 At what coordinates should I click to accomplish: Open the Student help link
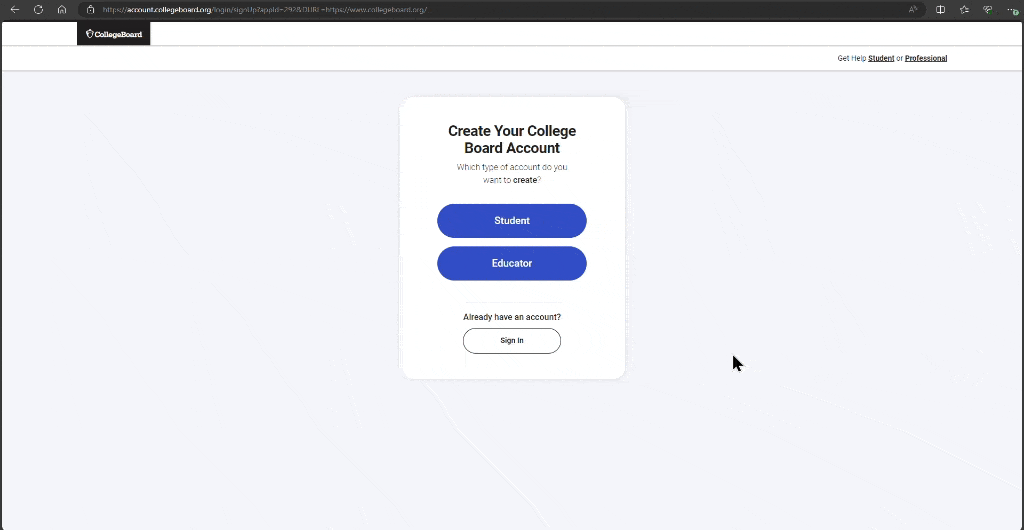click(x=881, y=58)
